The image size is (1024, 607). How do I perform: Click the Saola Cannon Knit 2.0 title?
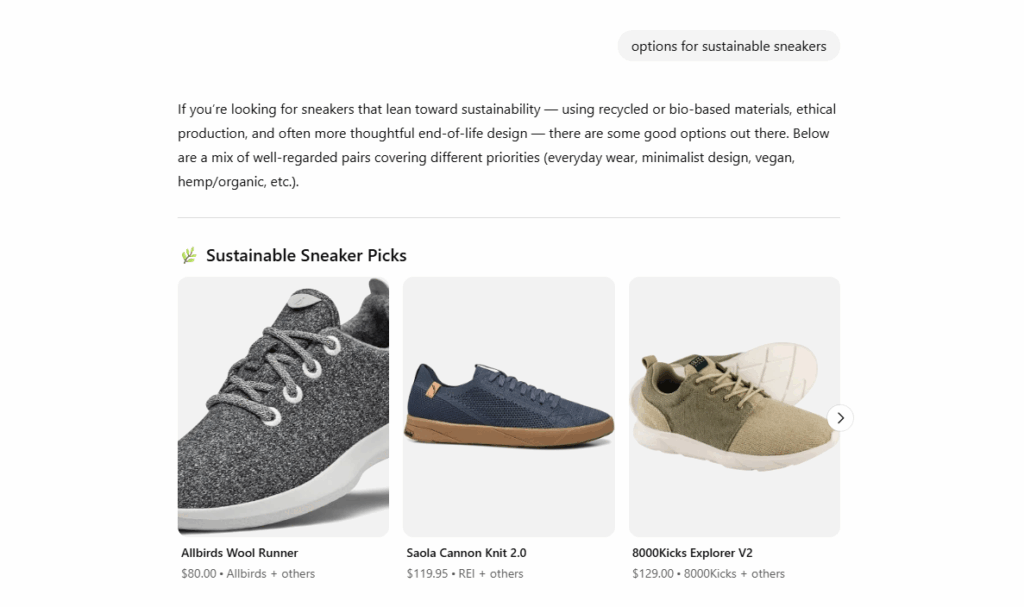point(466,553)
